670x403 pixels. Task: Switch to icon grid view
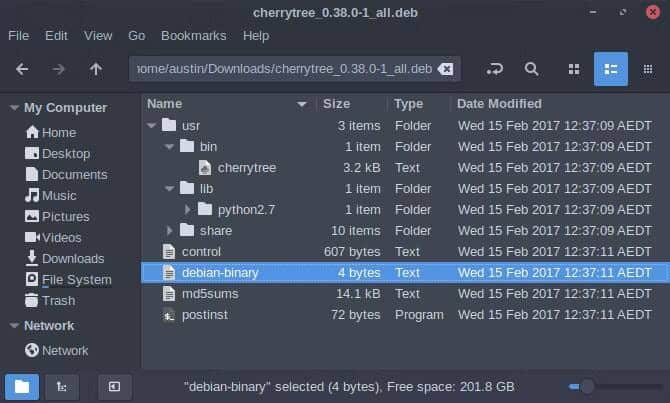[x=574, y=69]
